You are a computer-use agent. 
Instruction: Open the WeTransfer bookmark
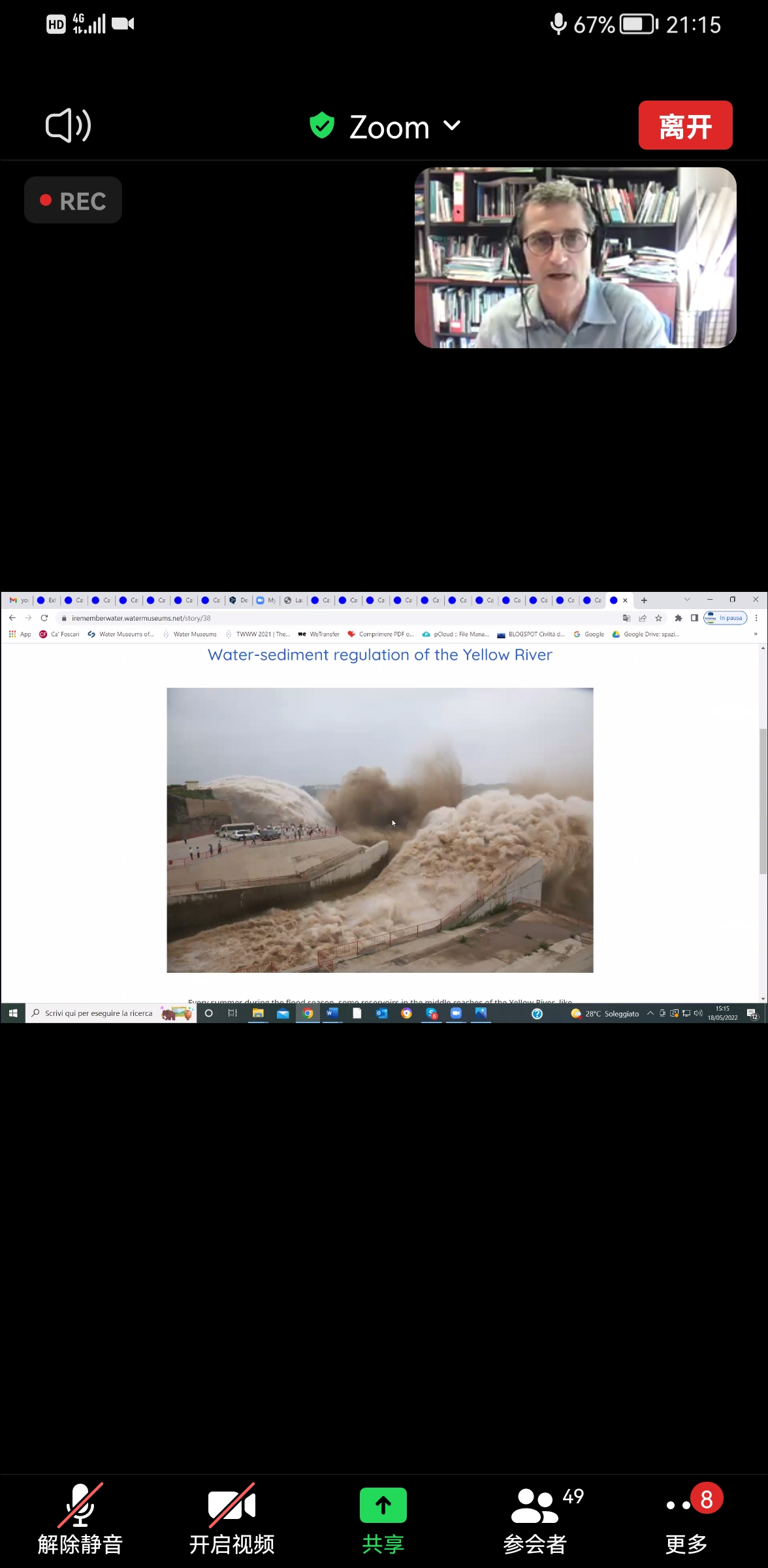(x=319, y=634)
